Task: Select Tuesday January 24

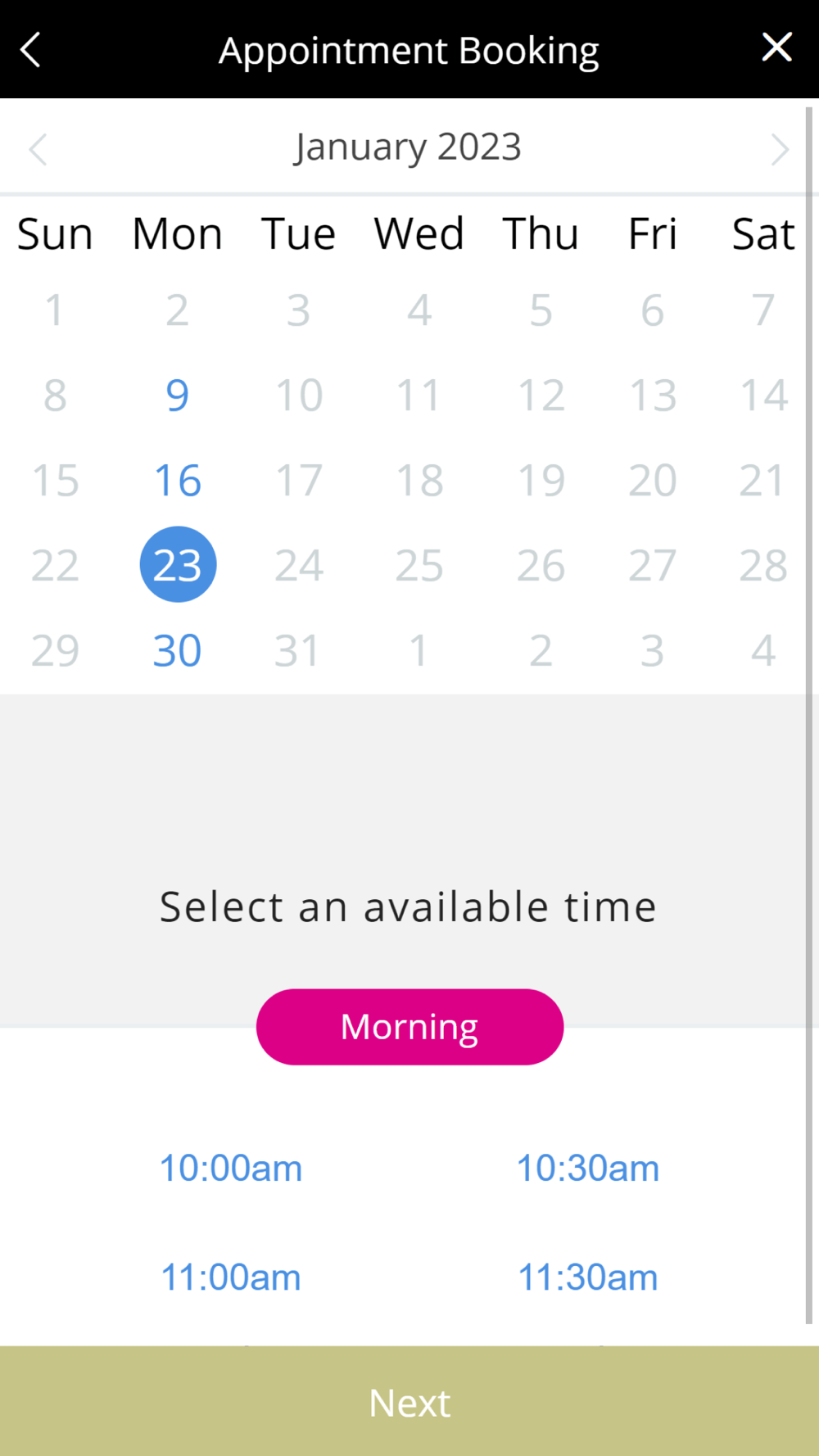Action: click(298, 566)
